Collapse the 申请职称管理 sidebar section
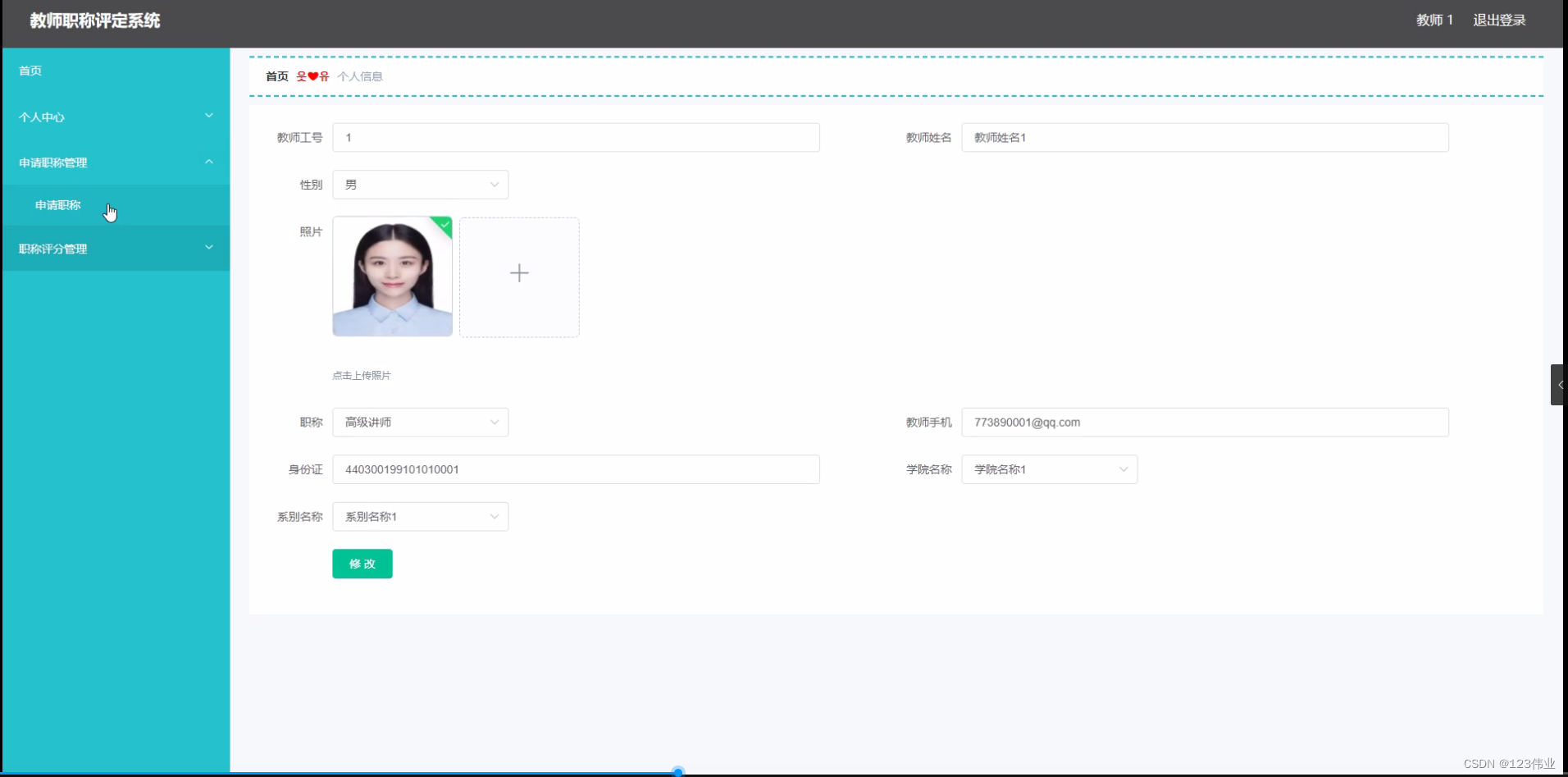1568x777 pixels. pyautogui.click(x=115, y=162)
